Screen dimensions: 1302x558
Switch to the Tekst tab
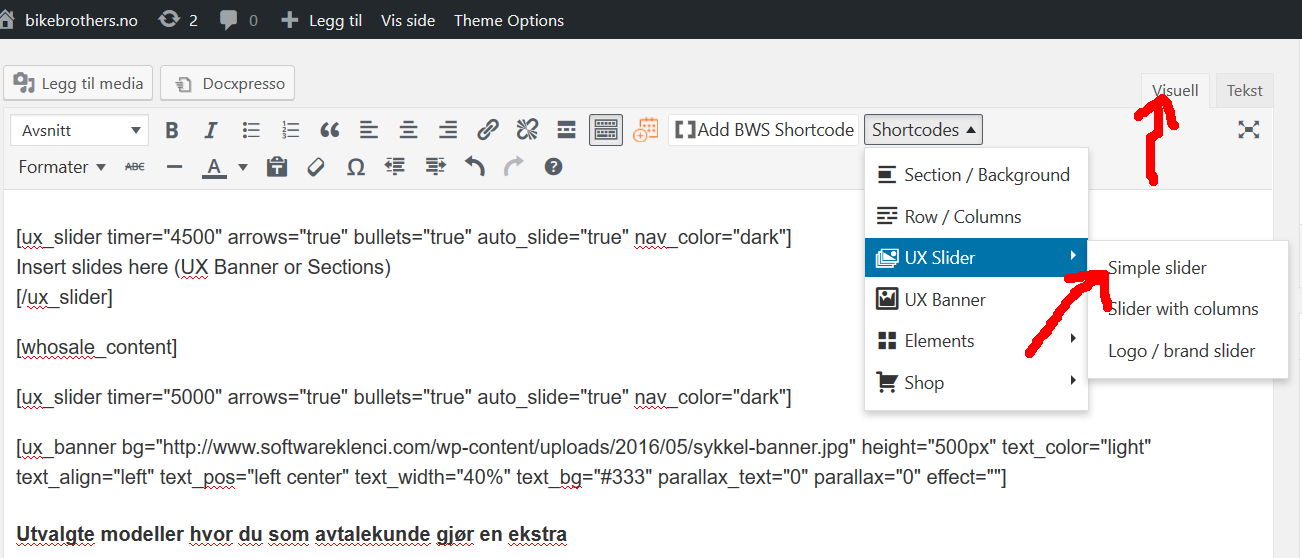(x=1244, y=90)
